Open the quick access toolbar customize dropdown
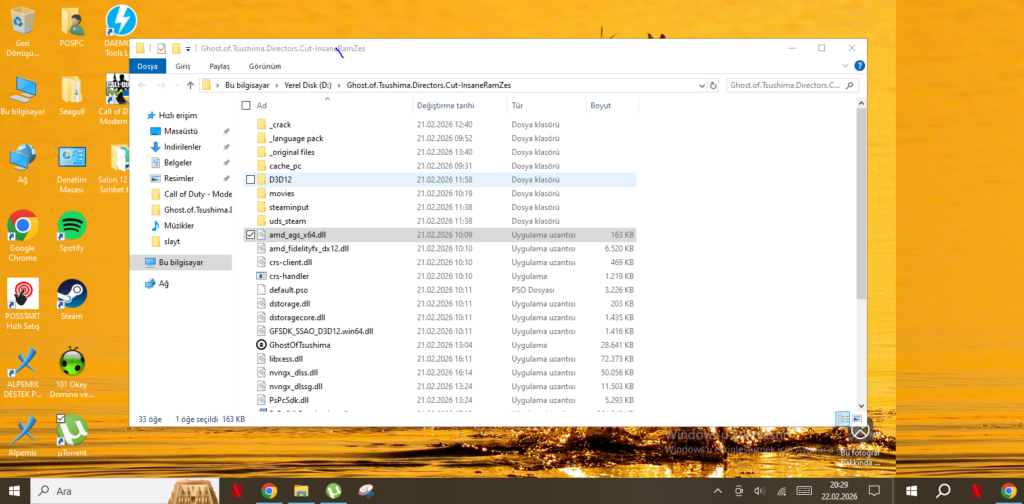The height and width of the screenshot is (504, 1024). 188,49
